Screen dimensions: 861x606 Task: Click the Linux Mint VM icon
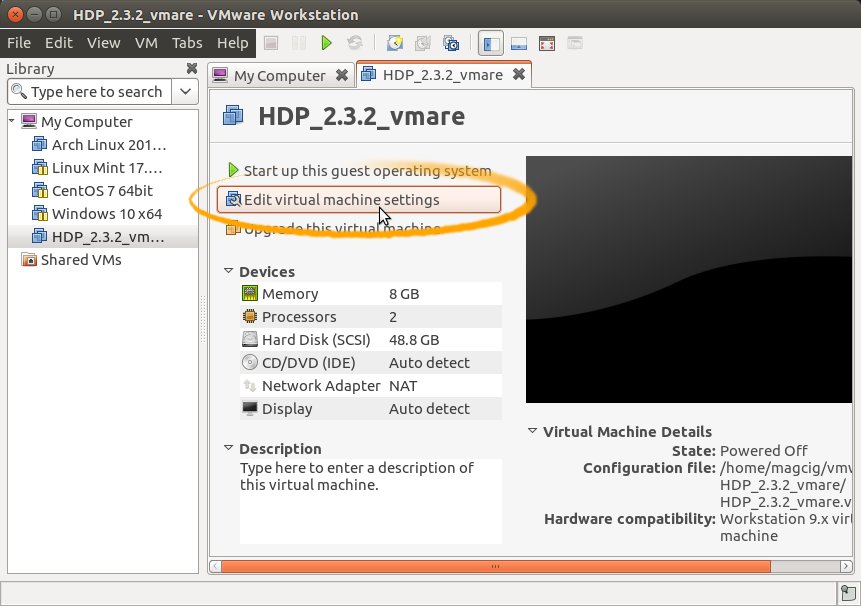click(x=40, y=167)
